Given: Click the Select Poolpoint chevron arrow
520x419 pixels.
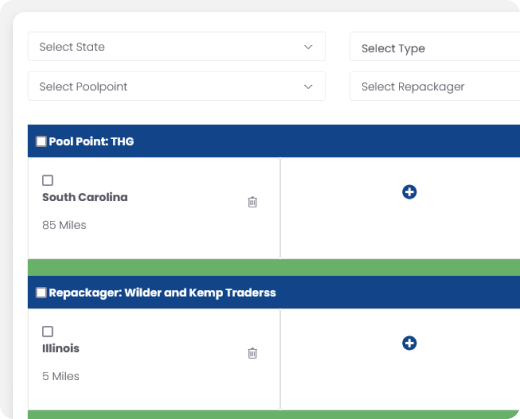Looking at the screenshot, I should (x=308, y=87).
